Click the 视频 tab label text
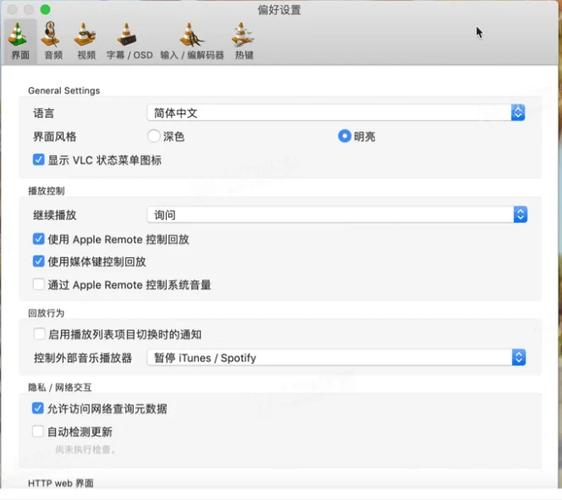This screenshot has width=562, height=500. pos(87,55)
